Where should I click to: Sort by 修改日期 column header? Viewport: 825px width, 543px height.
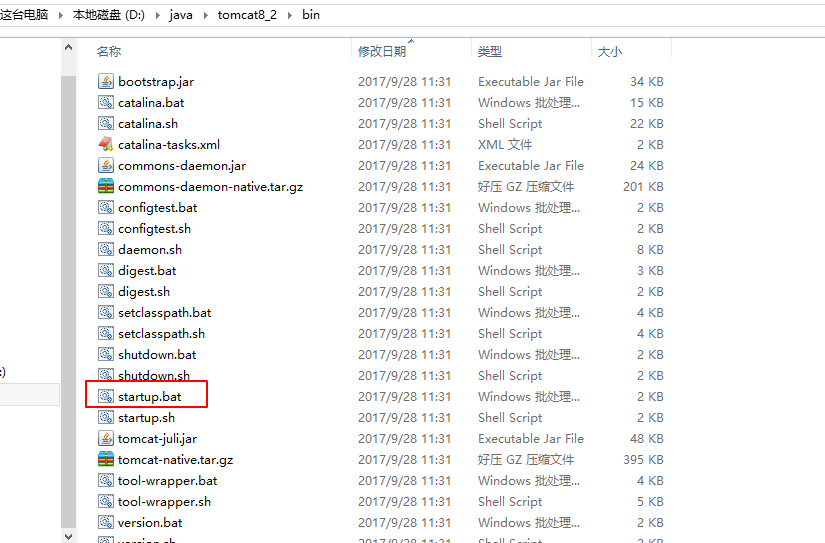382,51
